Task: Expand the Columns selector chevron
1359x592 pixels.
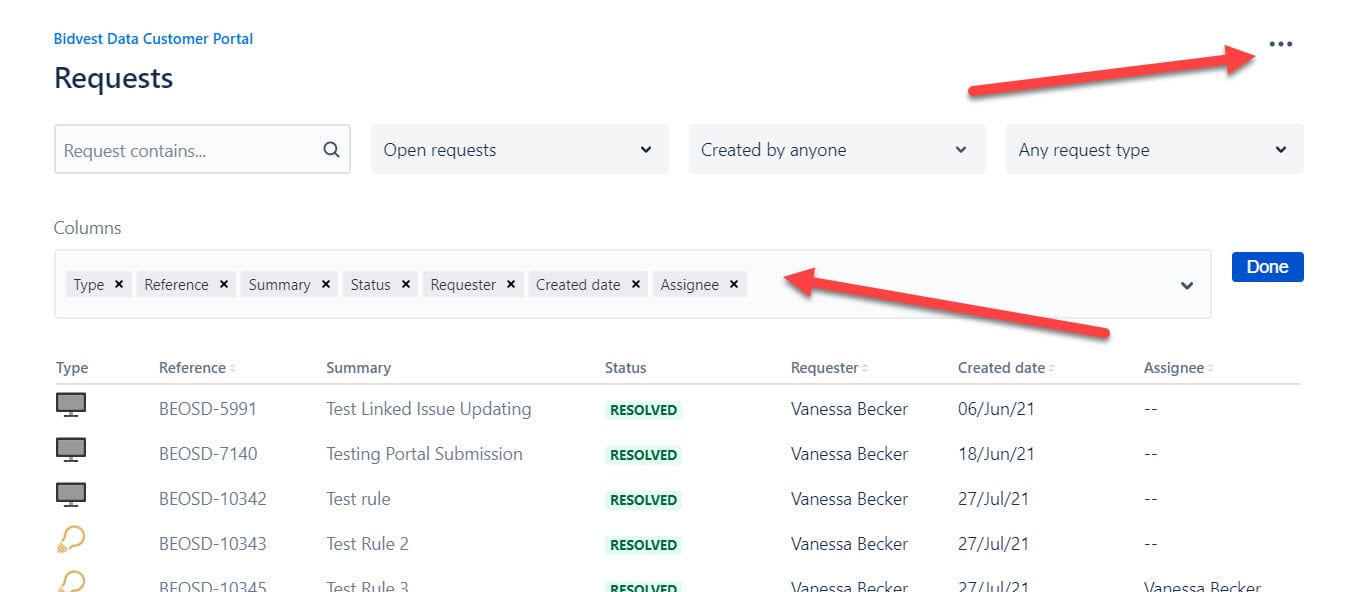Action: tap(1187, 285)
